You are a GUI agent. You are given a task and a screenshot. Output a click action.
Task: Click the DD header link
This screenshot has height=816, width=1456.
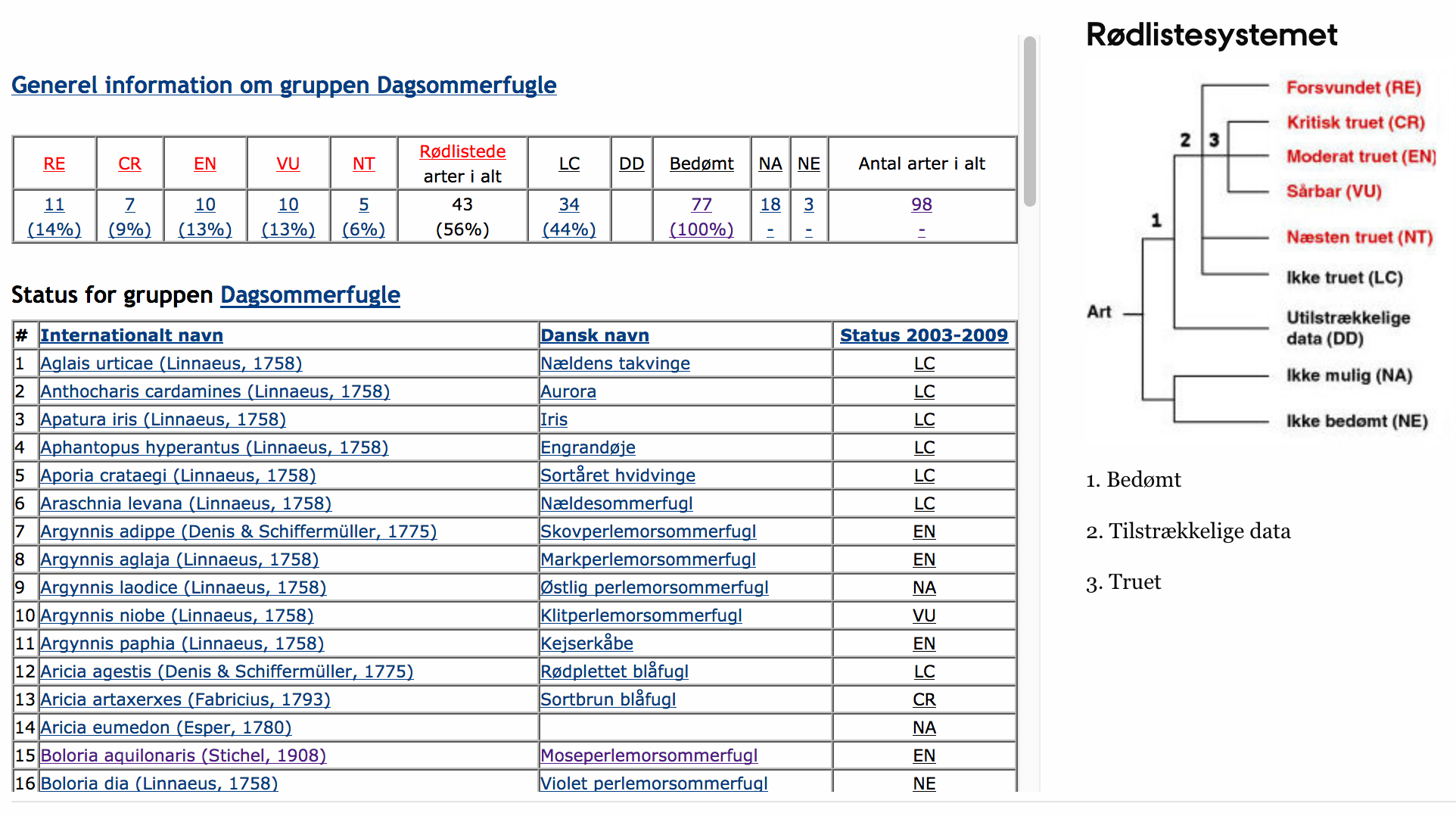pyautogui.click(x=632, y=164)
